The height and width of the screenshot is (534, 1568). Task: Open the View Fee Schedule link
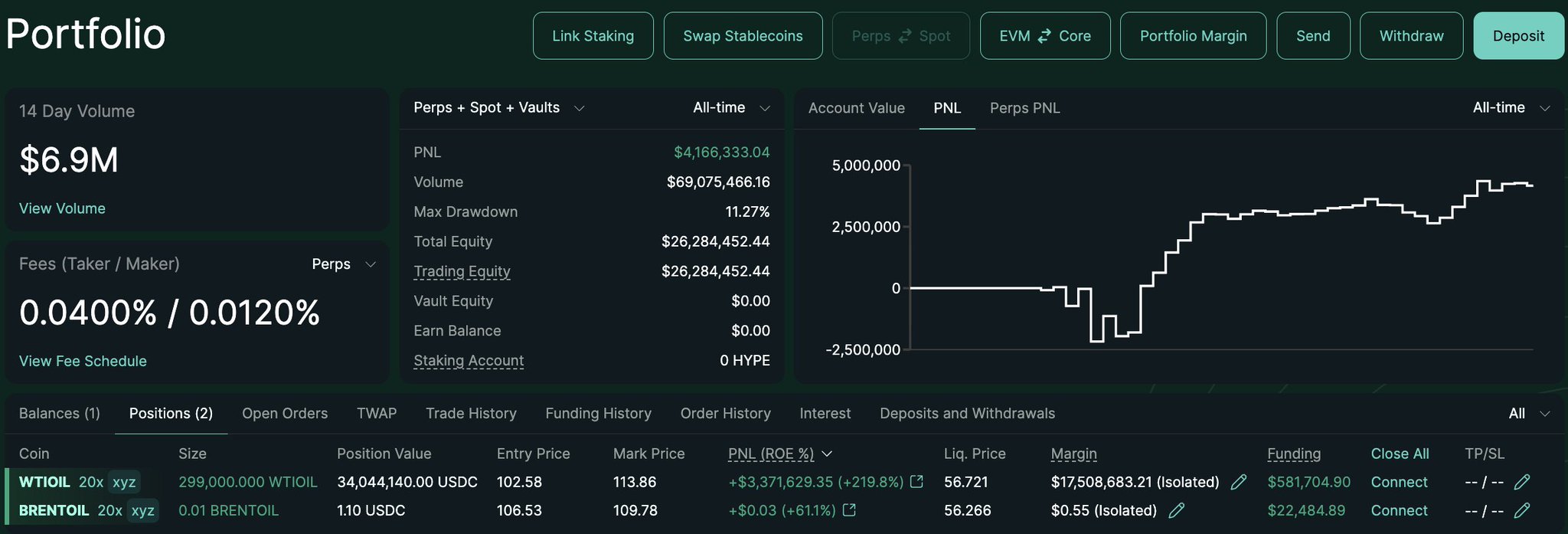point(83,361)
